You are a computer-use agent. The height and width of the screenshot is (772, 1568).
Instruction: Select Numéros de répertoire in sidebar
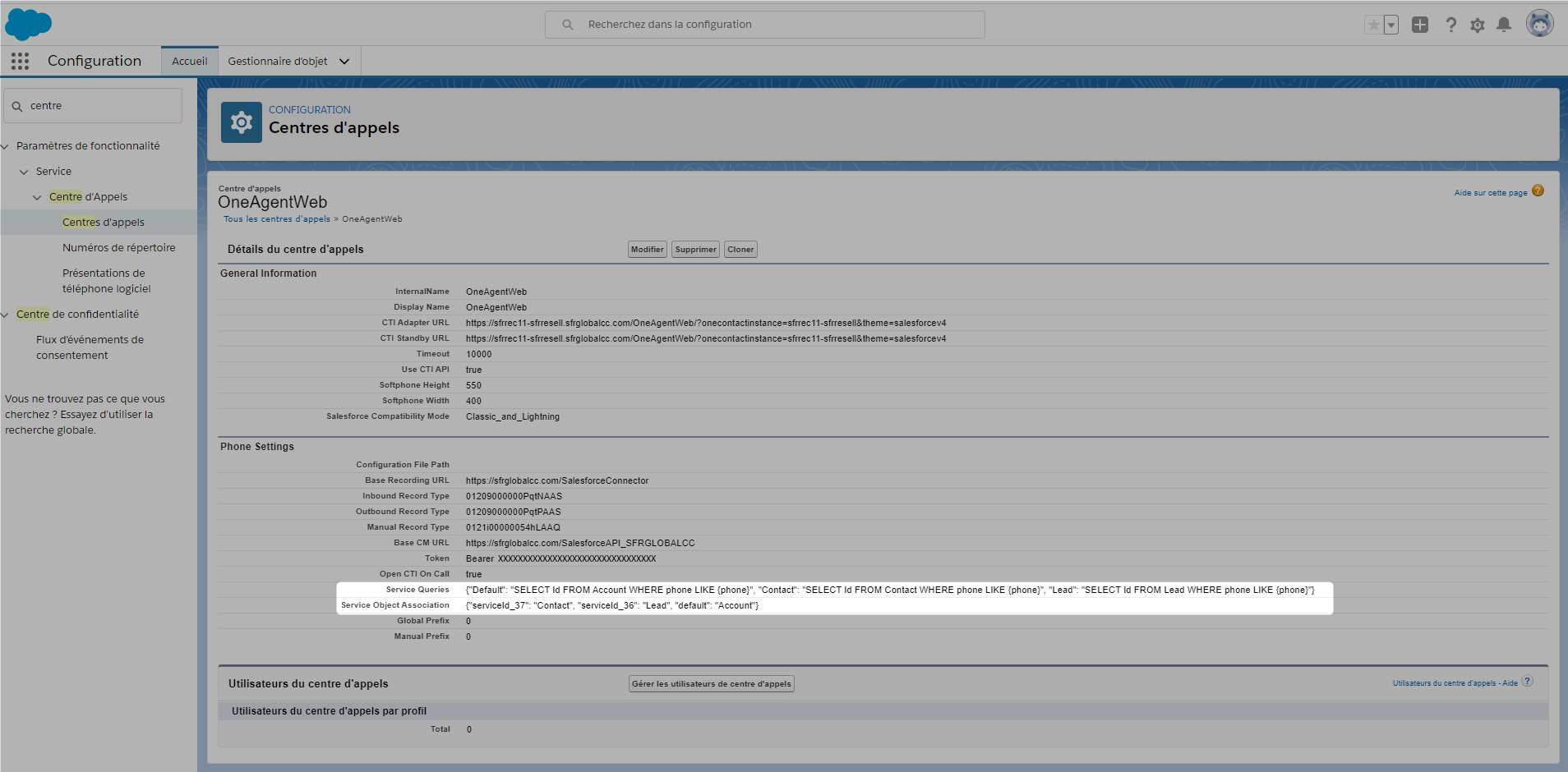pyautogui.click(x=118, y=248)
